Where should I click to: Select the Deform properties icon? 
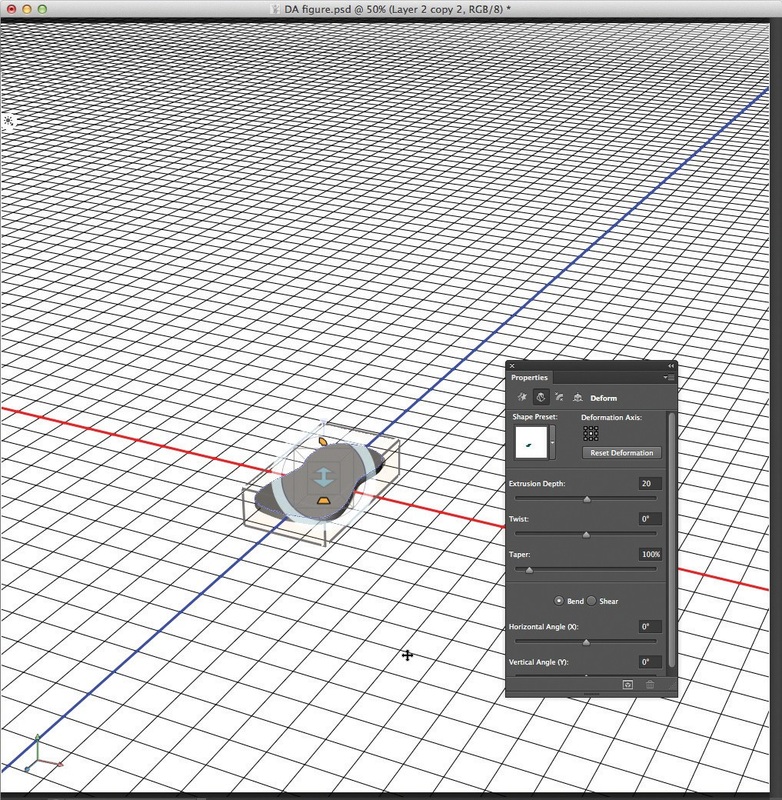click(541, 397)
